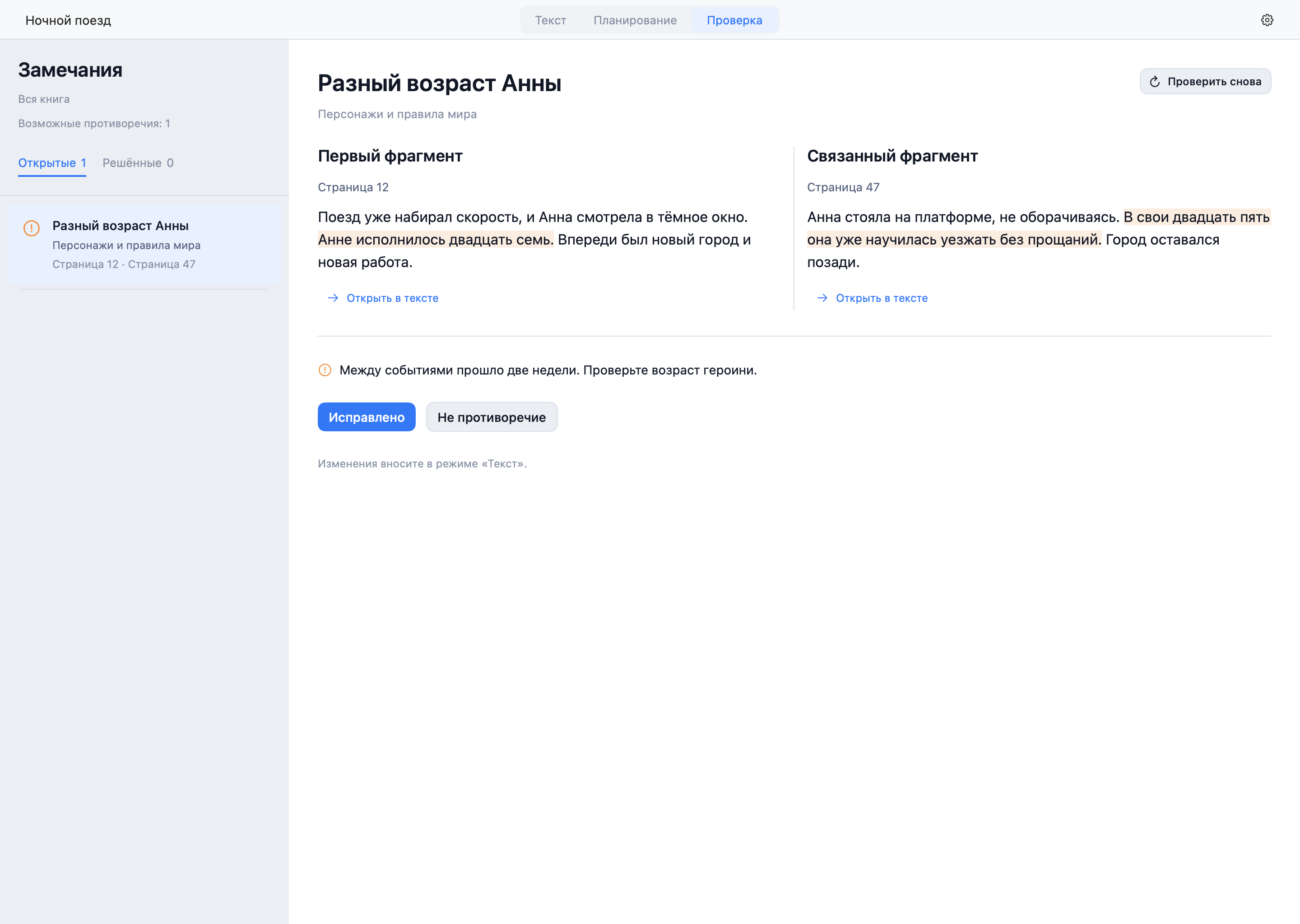Screen dimensions: 1300x924
Task: Click the main heading 'Разный возраст Анны'
Action: 439,83
